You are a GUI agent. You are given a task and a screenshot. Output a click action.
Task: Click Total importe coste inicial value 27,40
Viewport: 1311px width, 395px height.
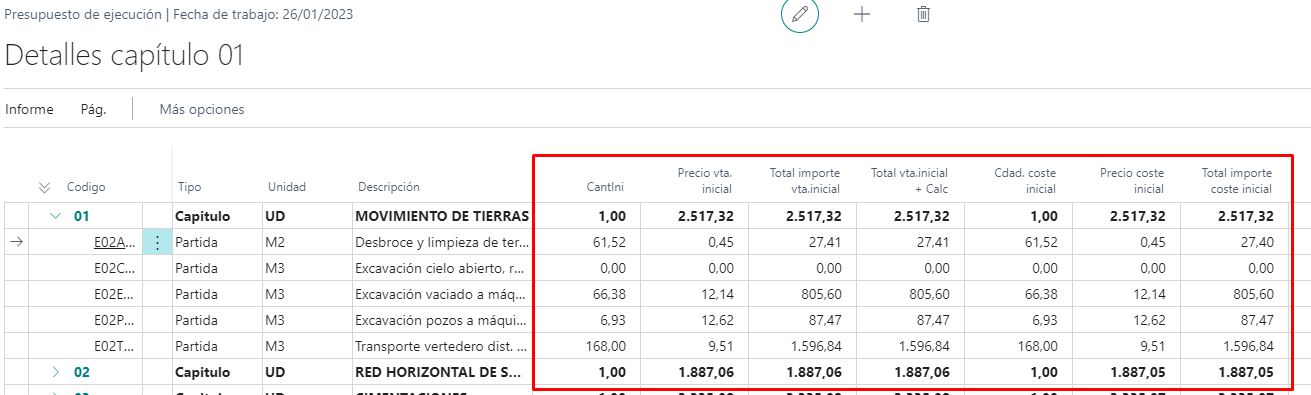pyautogui.click(x=1257, y=242)
